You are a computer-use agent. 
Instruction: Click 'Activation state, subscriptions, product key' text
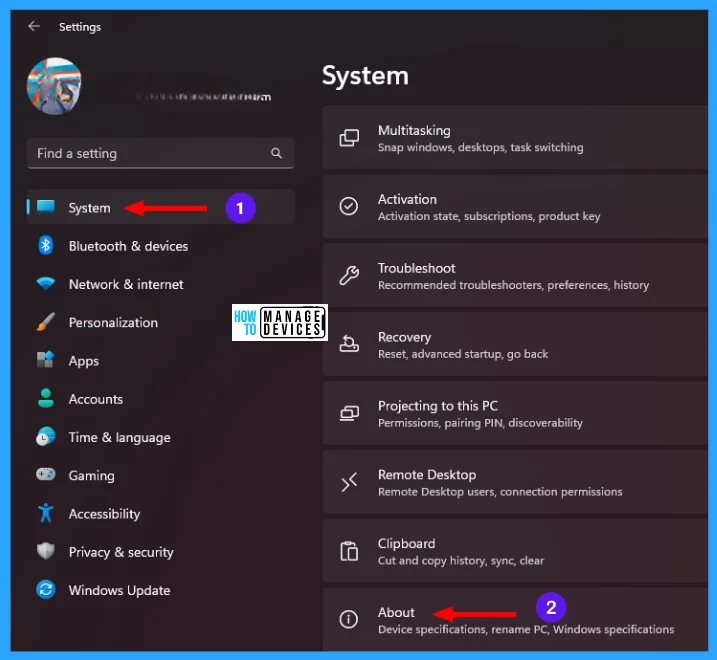(489, 216)
